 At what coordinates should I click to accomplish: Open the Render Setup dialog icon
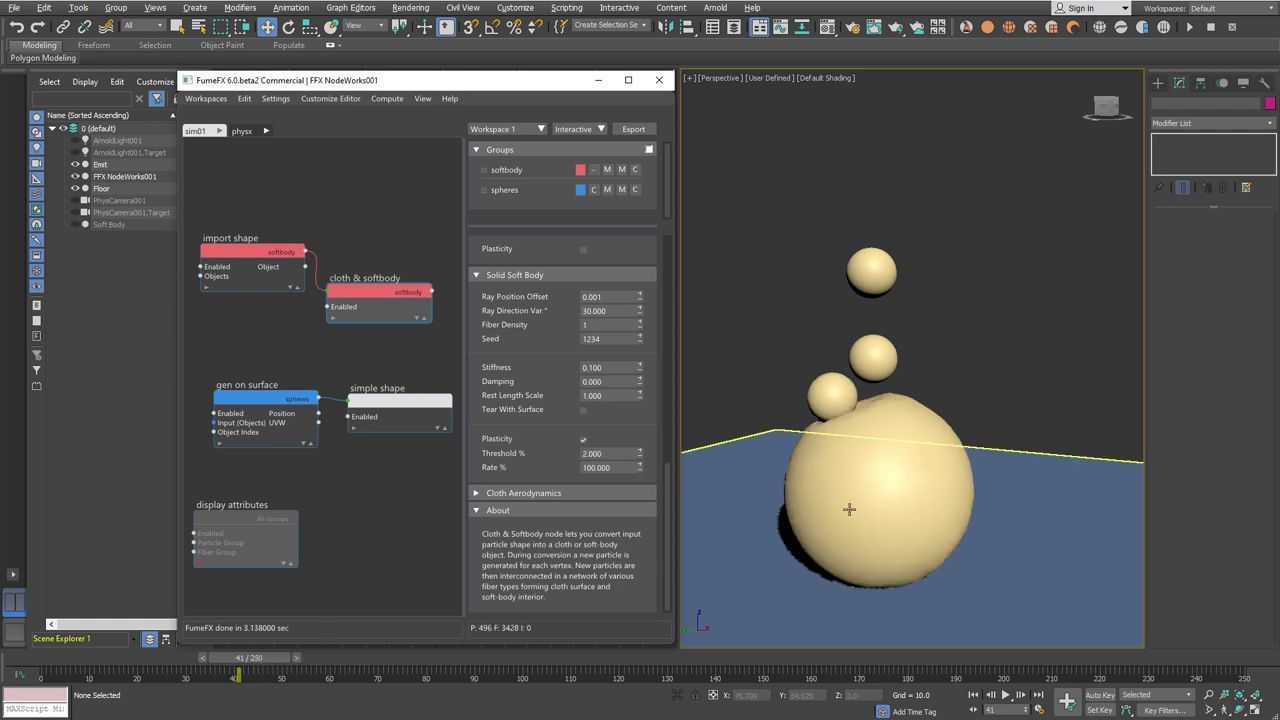coord(851,27)
